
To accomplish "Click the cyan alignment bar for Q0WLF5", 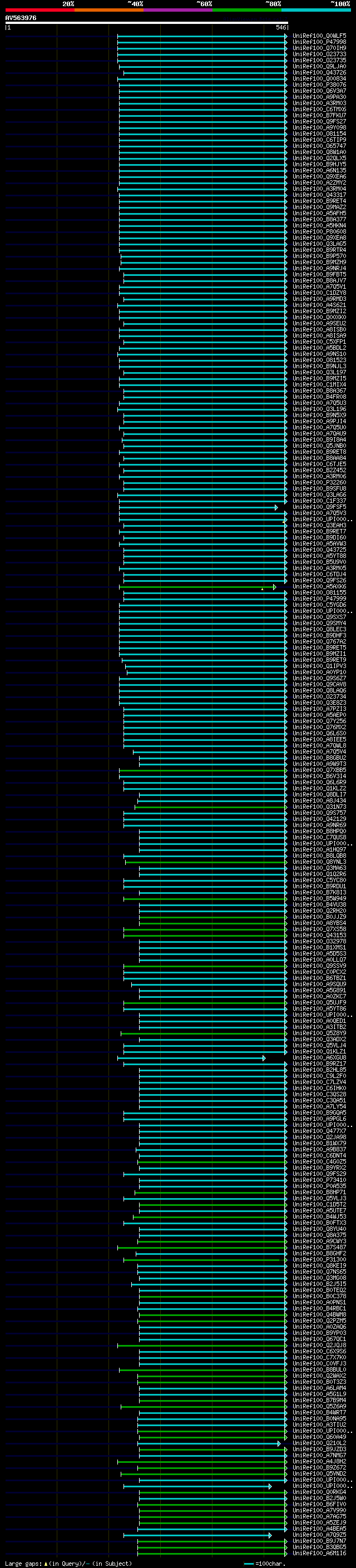I will (x=201, y=36).
